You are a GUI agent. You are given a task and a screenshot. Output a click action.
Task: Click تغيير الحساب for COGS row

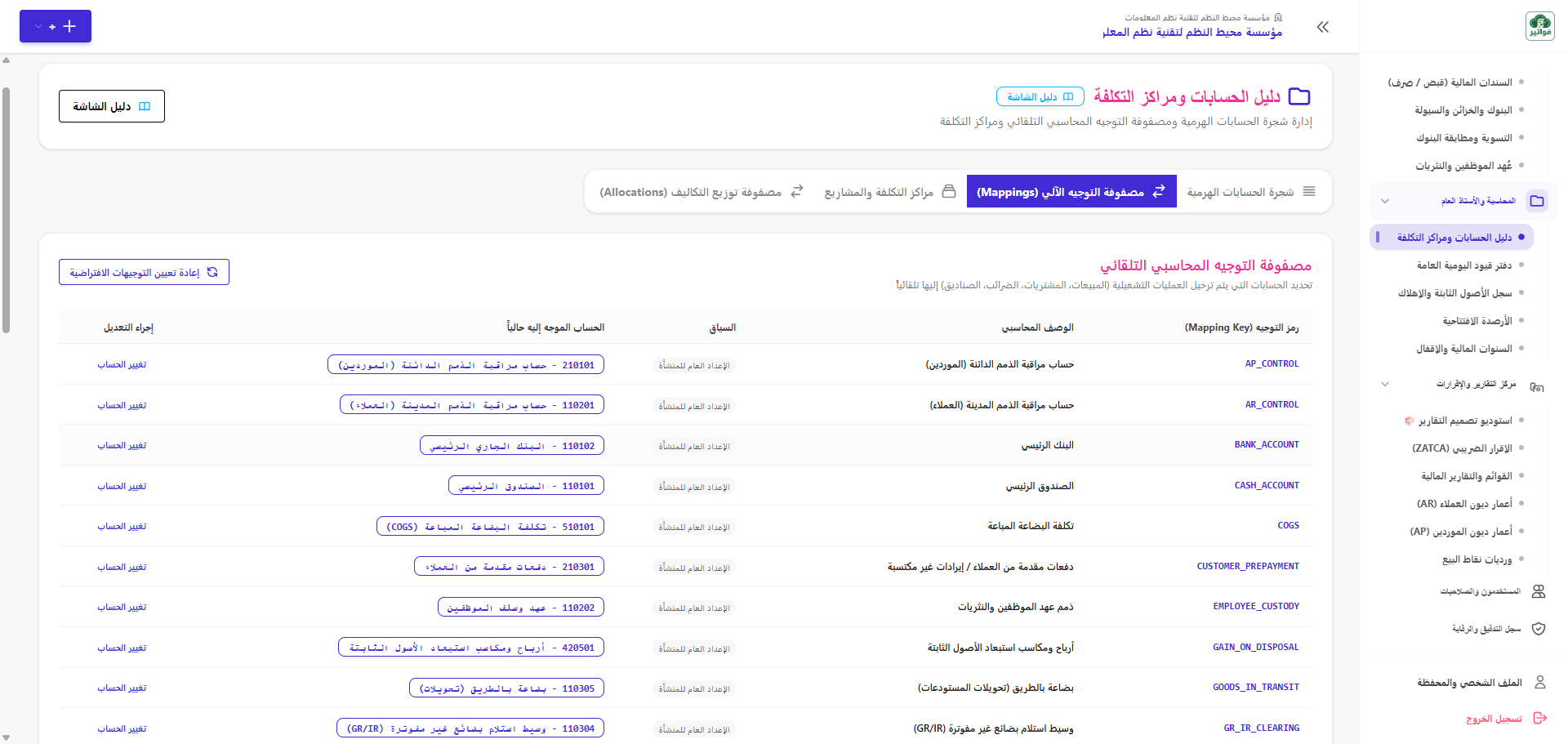[x=122, y=526]
